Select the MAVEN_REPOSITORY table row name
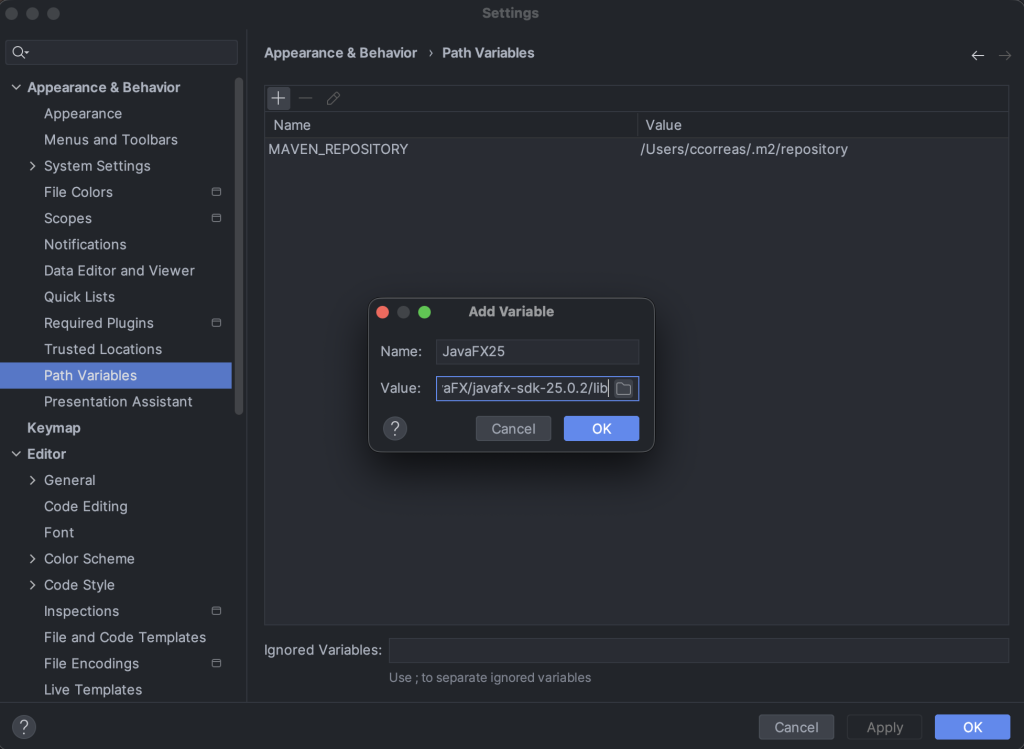 (x=338, y=150)
